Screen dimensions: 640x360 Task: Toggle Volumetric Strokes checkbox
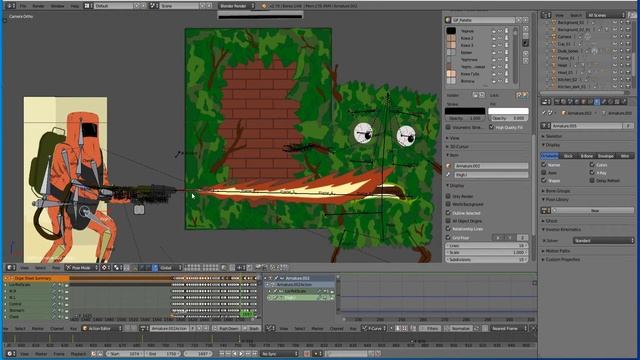(448, 127)
